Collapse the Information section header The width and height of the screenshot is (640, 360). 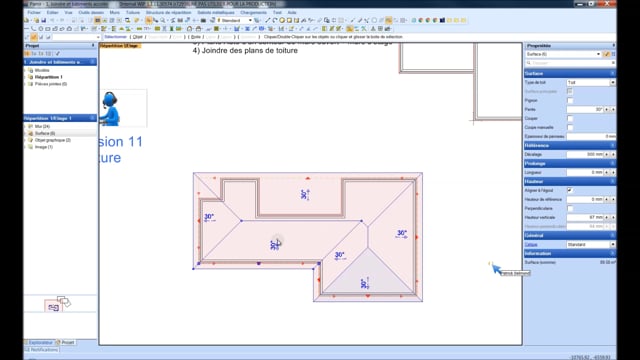pos(612,253)
